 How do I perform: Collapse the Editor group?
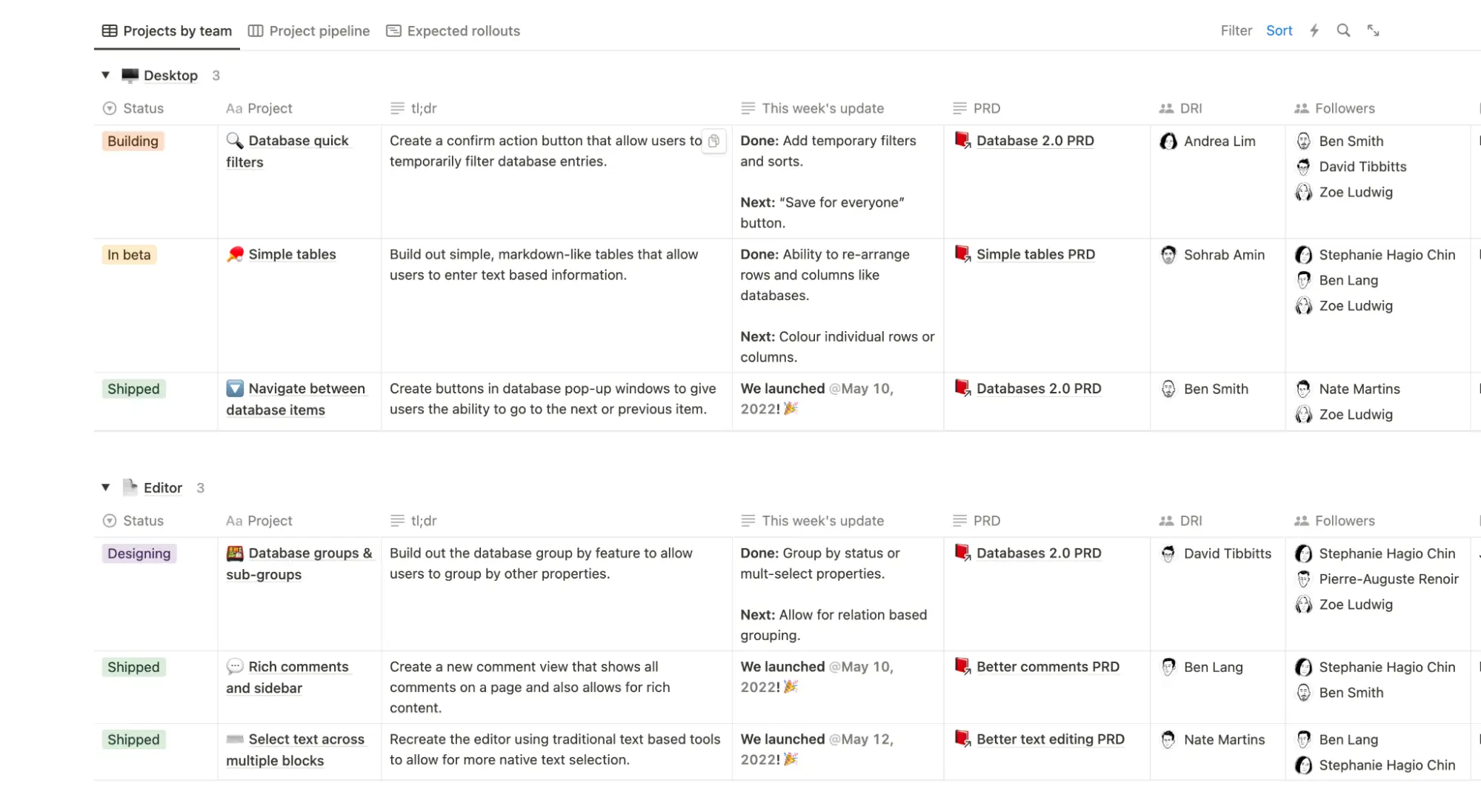point(106,487)
